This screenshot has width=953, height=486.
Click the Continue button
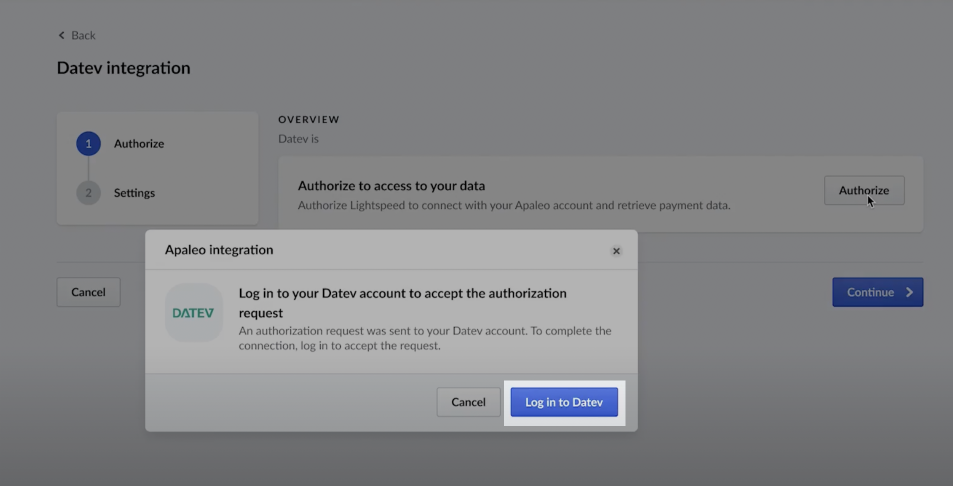coord(878,292)
